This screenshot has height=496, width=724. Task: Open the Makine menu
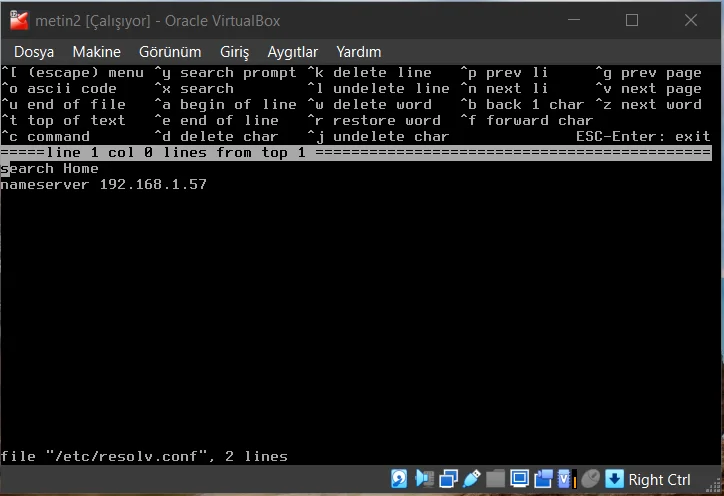tap(96, 52)
